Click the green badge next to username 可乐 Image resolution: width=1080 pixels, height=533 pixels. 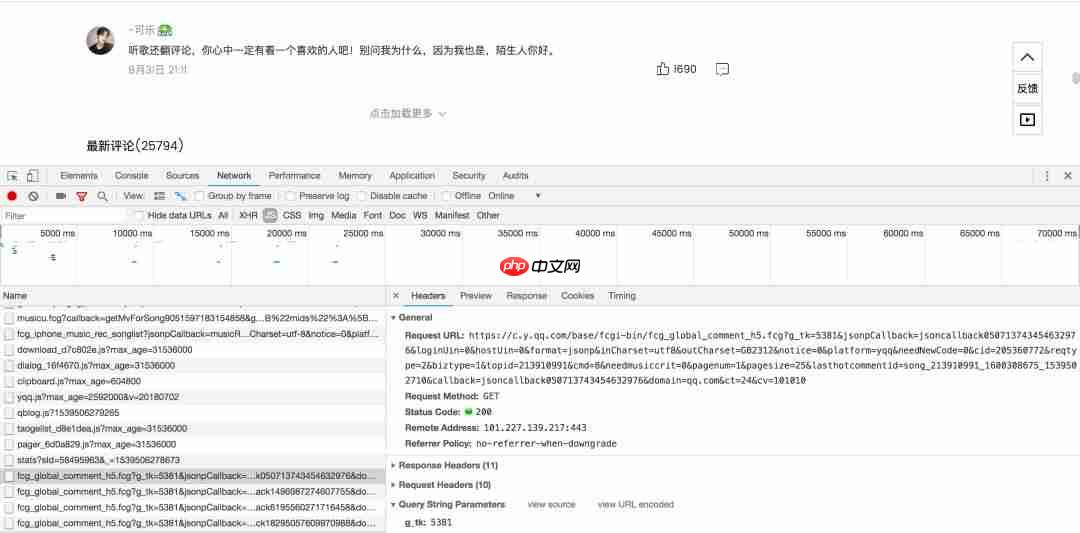[x=165, y=30]
